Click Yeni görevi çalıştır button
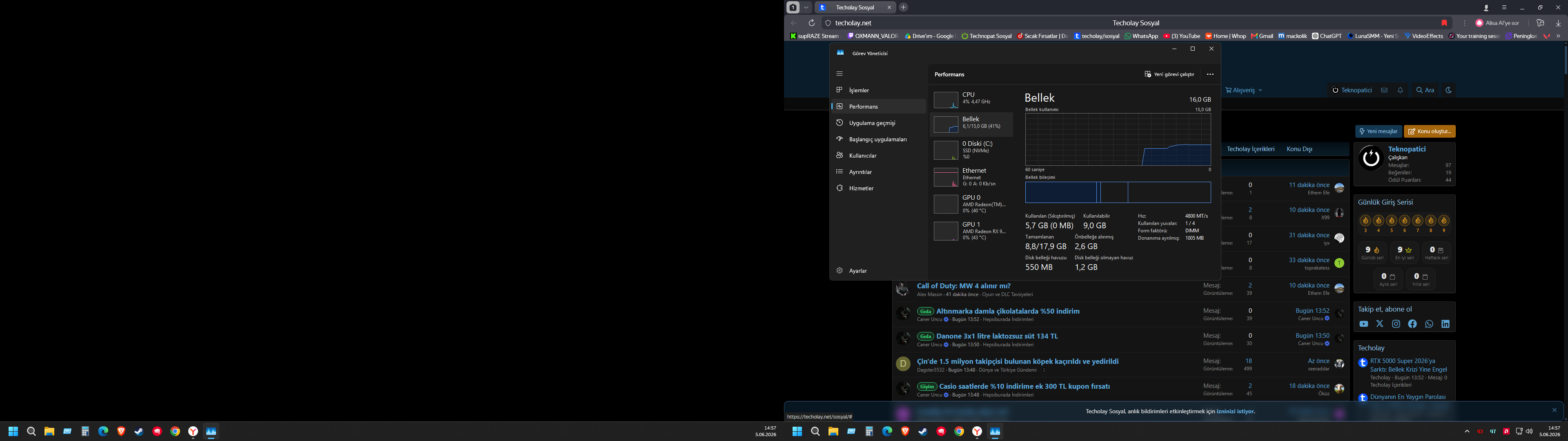Screen dimensions: 1568x441 [x=1169, y=74]
